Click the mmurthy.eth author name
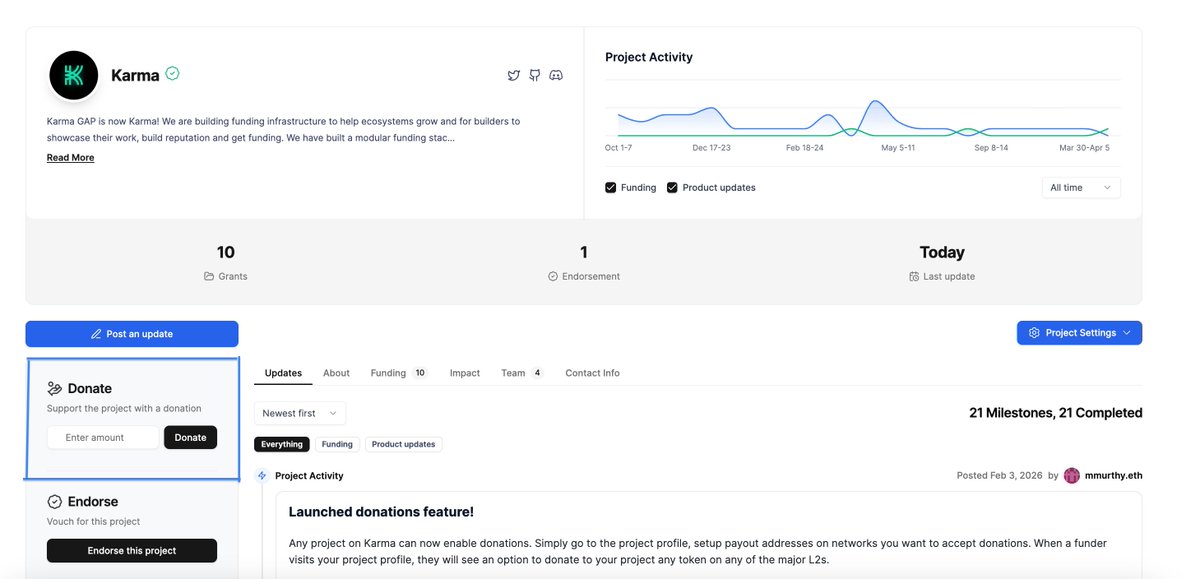This screenshot has width=1200, height=579. click(x=1113, y=476)
